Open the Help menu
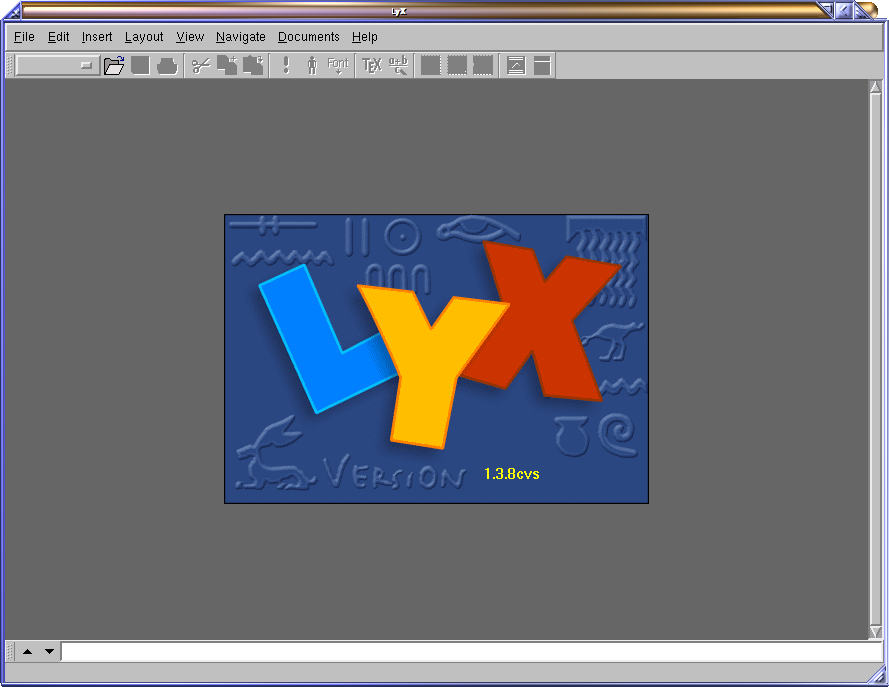This screenshot has height=687, width=889. (x=365, y=37)
